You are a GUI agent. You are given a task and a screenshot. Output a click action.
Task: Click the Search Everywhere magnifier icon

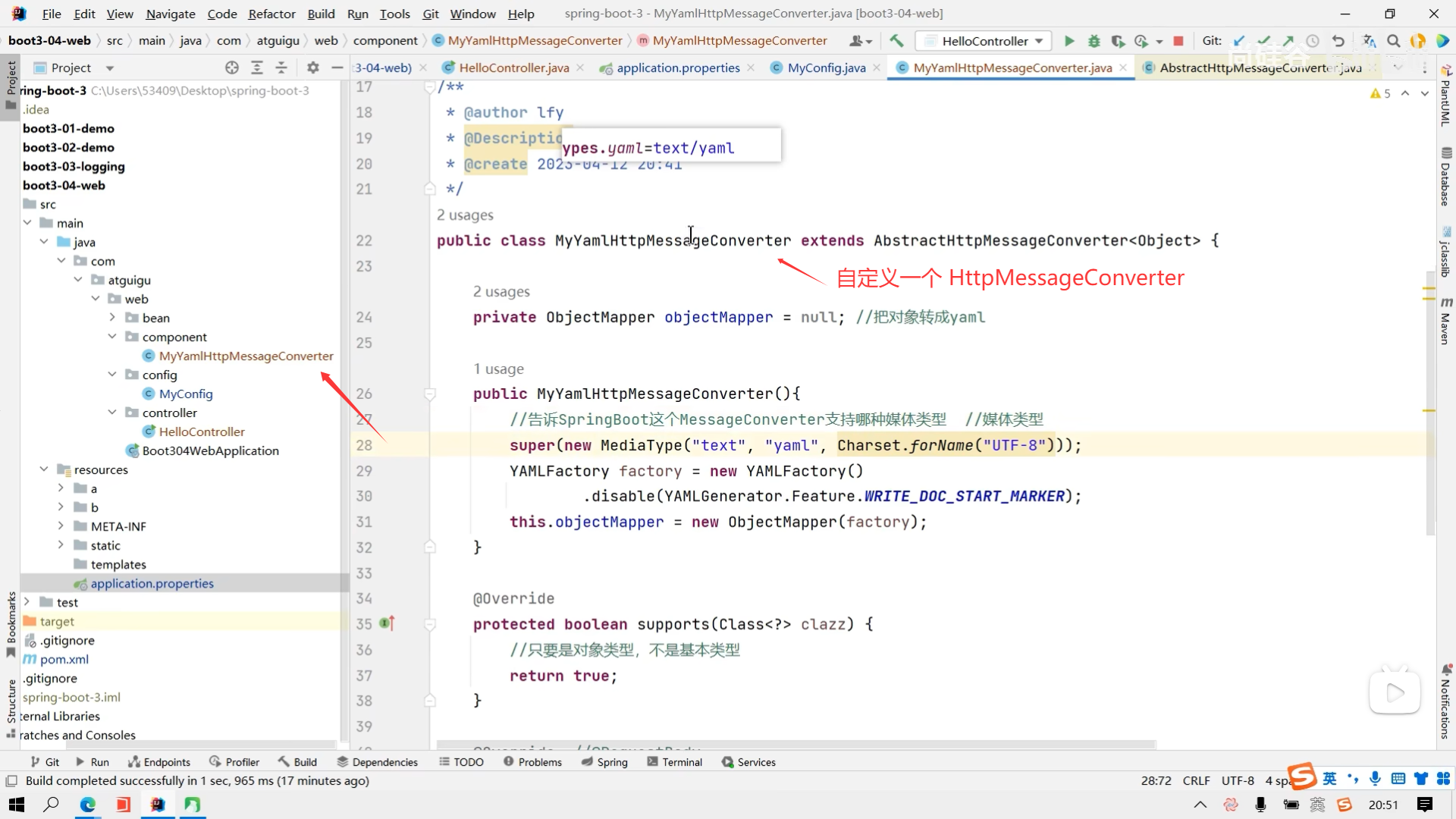pyautogui.click(x=1393, y=41)
